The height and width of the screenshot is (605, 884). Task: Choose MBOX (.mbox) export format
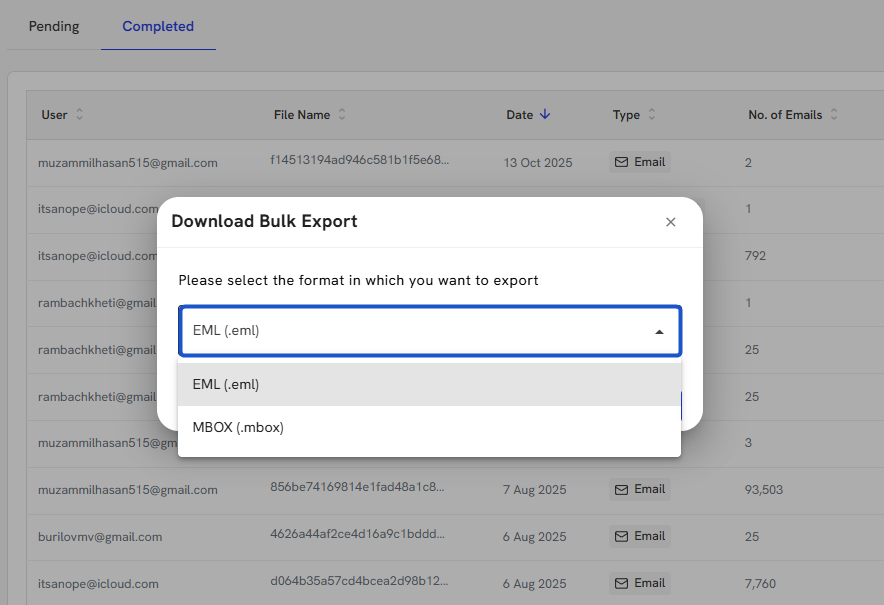click(429, 427)
